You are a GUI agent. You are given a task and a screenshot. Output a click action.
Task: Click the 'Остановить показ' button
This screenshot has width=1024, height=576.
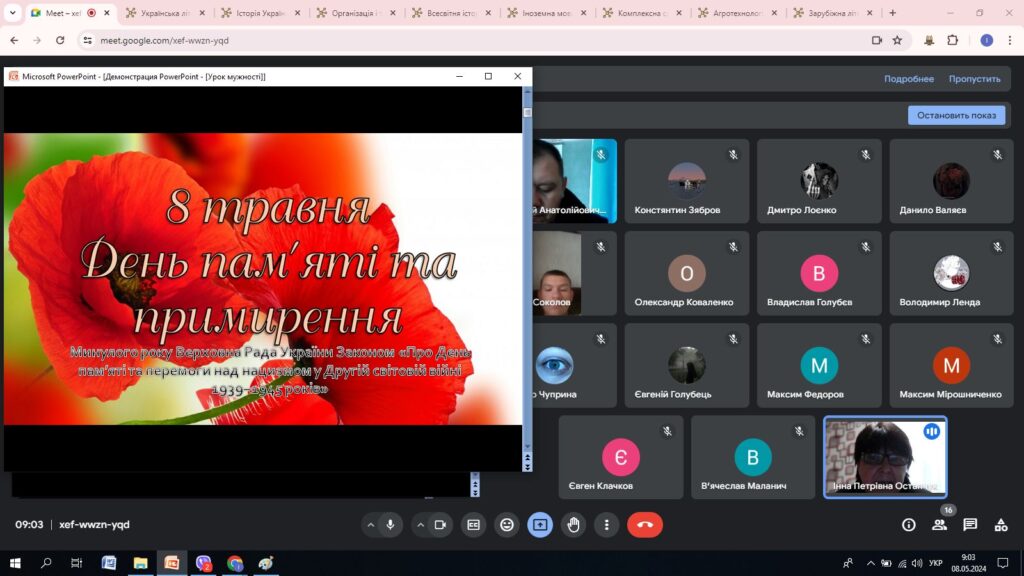[x=956, y=115]
